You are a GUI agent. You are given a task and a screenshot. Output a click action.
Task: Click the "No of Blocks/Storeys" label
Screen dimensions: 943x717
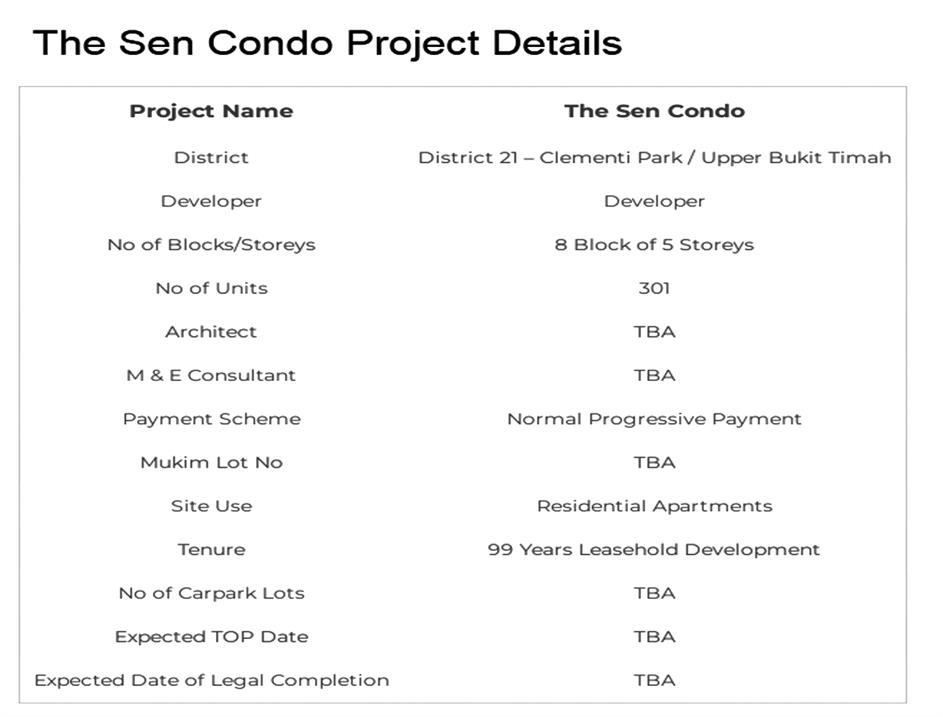tap(211, 244)
